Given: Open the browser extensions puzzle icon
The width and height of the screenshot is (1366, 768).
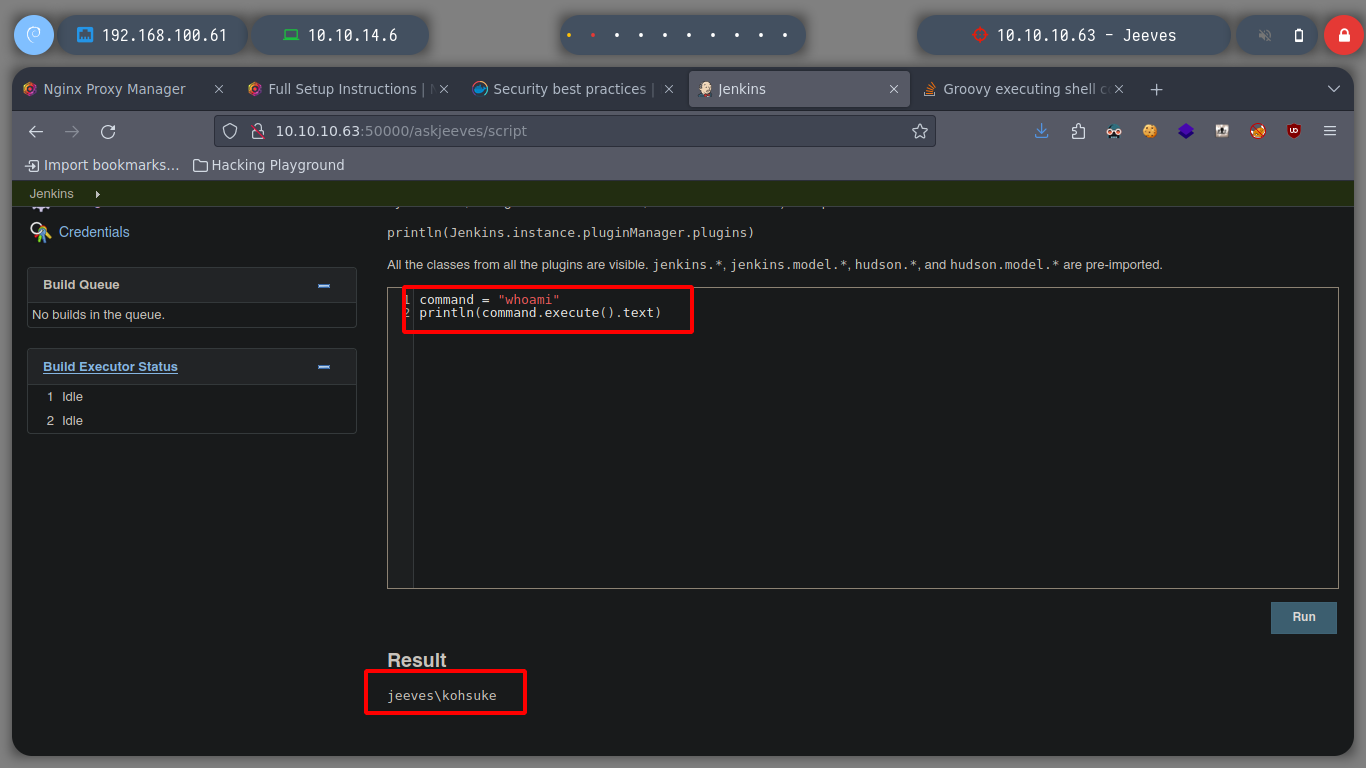Looking at the screenshot, I should [1077, 131].
